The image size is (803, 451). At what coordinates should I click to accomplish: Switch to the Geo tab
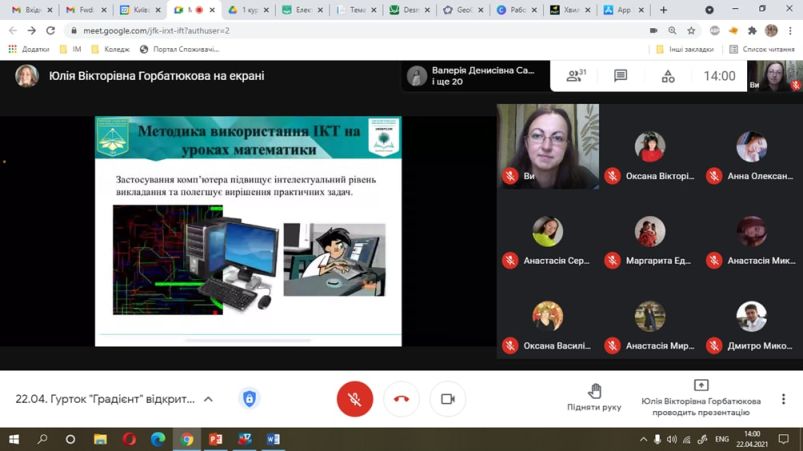tap(463, 10)
